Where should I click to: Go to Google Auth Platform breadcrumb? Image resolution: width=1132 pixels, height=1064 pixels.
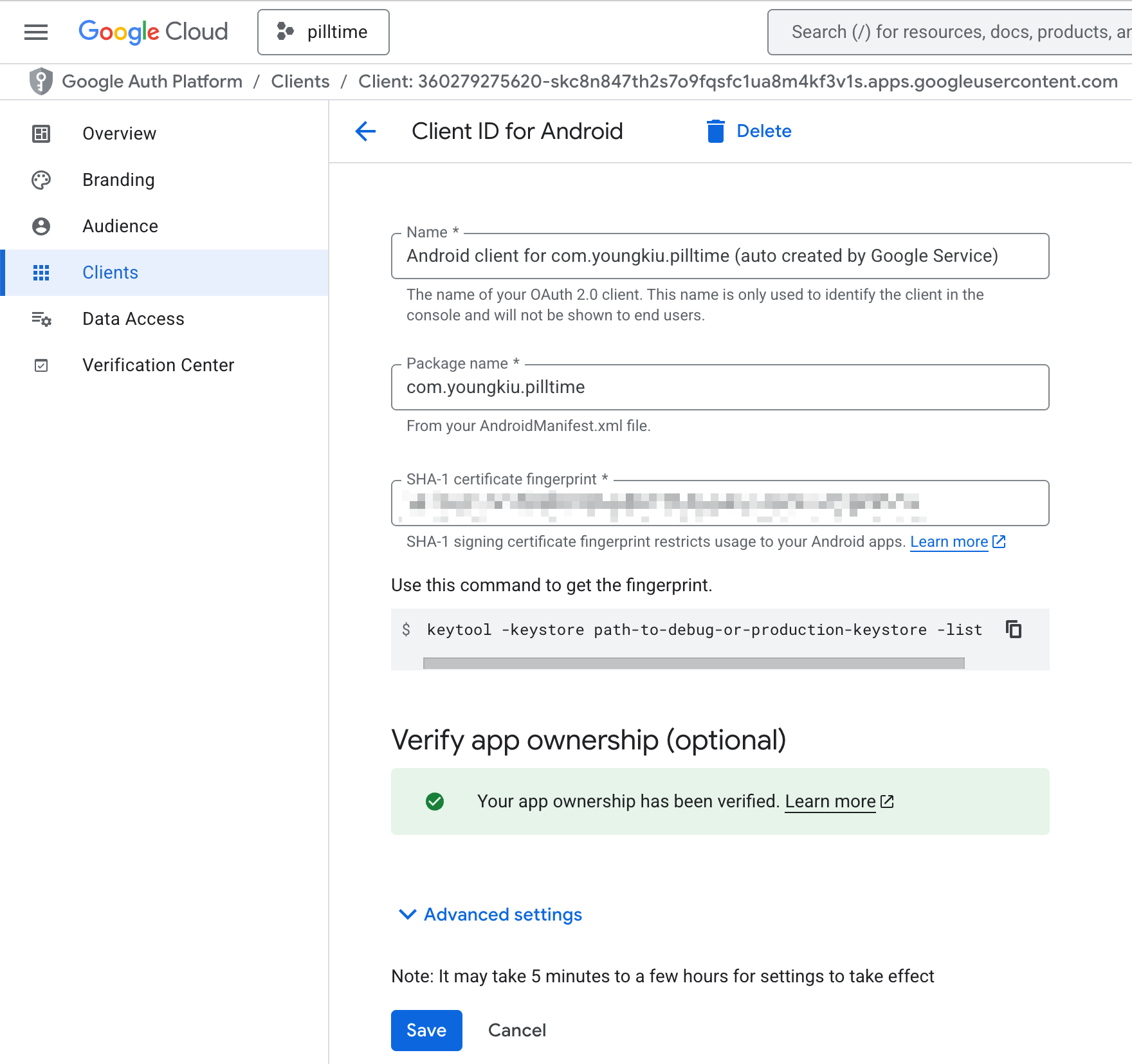tap(152, 82)
